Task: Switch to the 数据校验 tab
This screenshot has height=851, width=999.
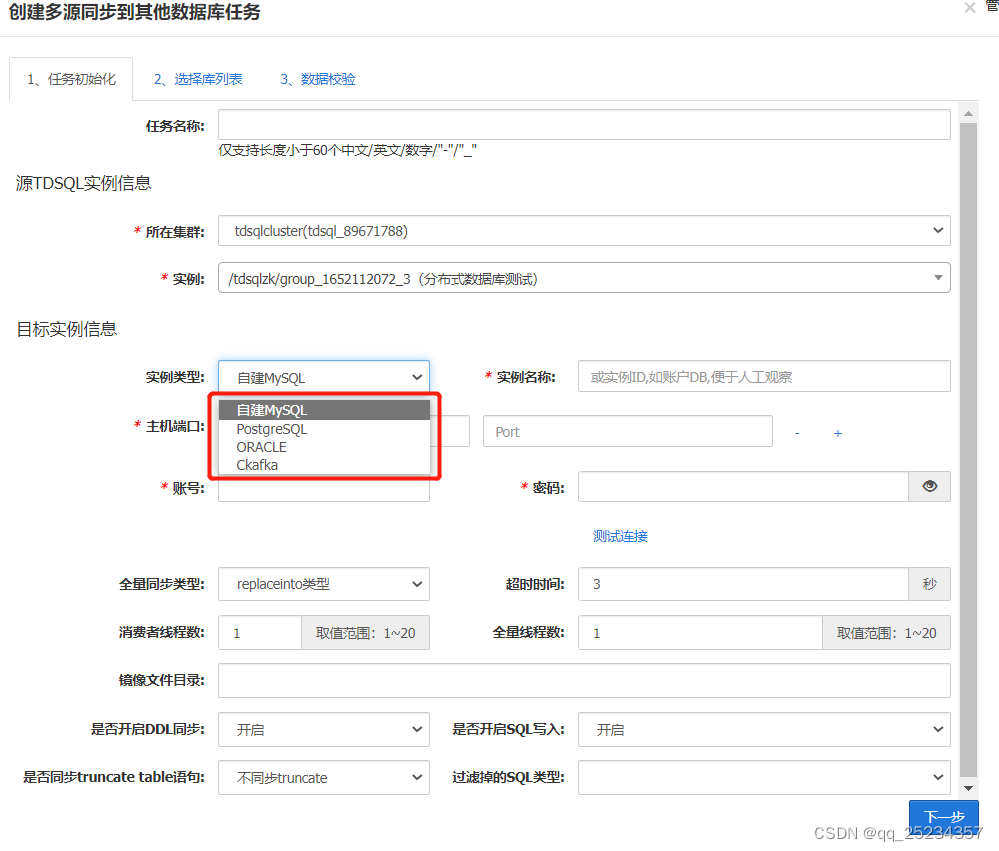Action: (x=317, y=77)
